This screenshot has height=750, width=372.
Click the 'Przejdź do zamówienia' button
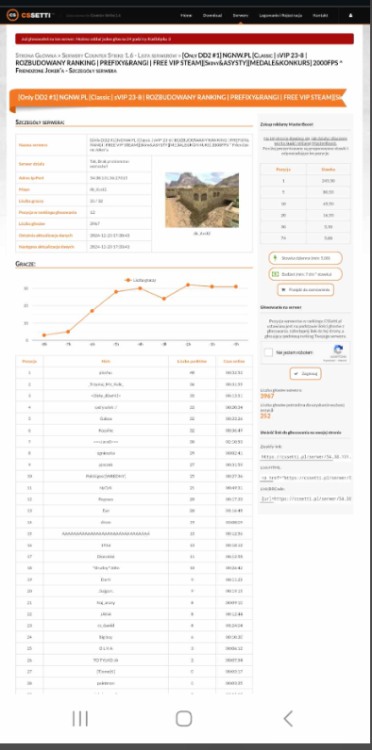(x=305, y=290)
